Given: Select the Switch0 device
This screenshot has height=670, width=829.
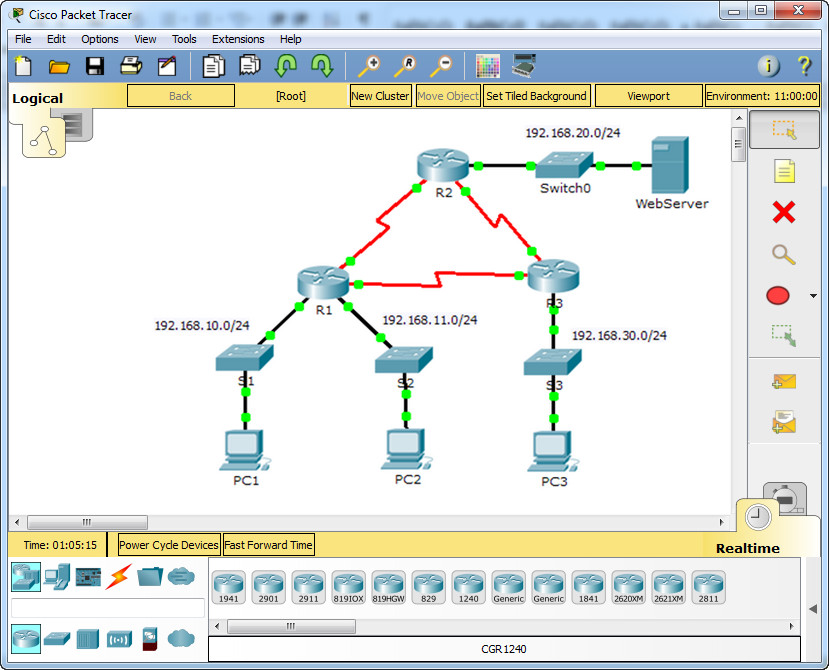Looking at the screenshot, I should 564,165.
